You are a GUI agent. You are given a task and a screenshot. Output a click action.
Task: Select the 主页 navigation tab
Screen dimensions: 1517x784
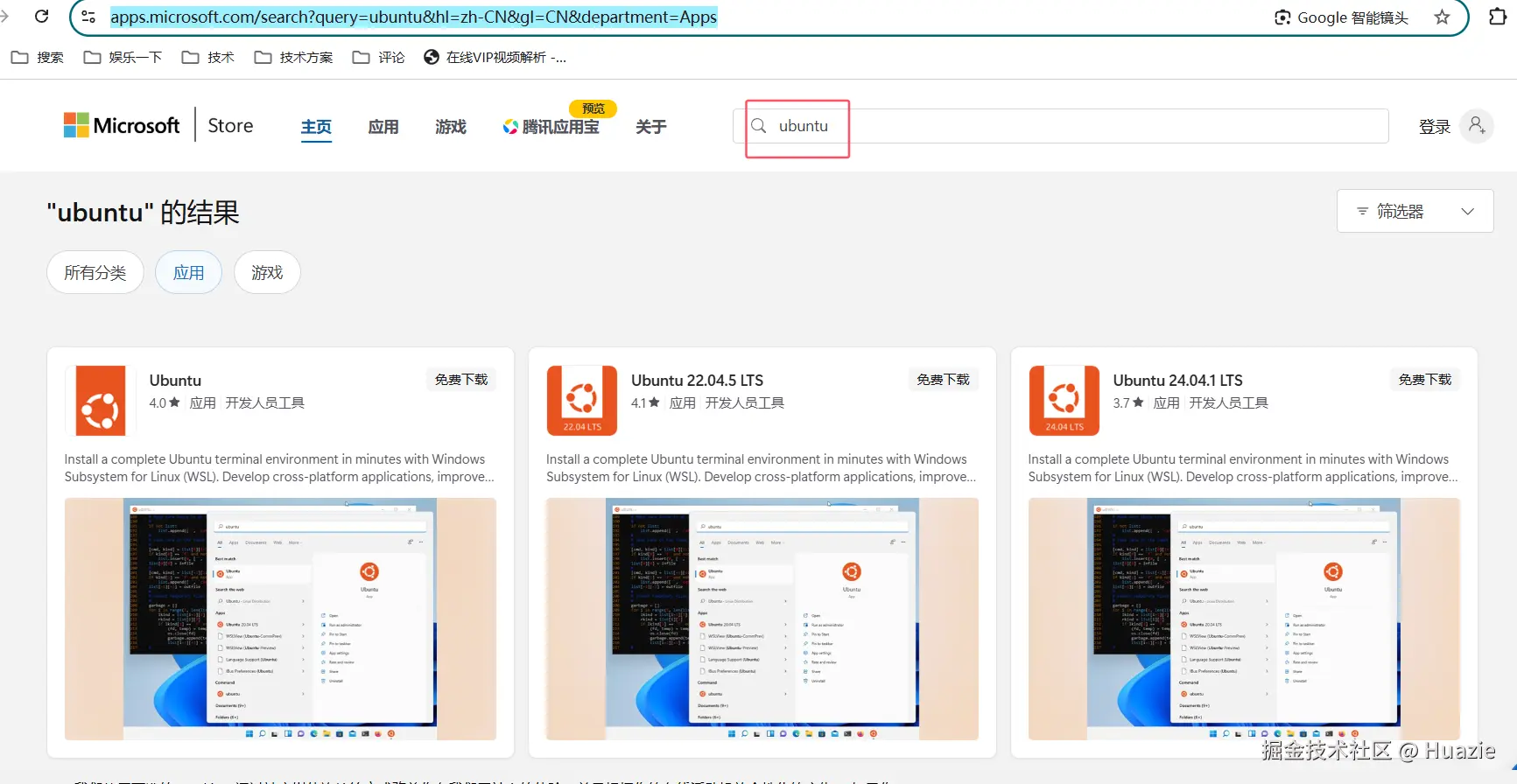tap(316, 127)
